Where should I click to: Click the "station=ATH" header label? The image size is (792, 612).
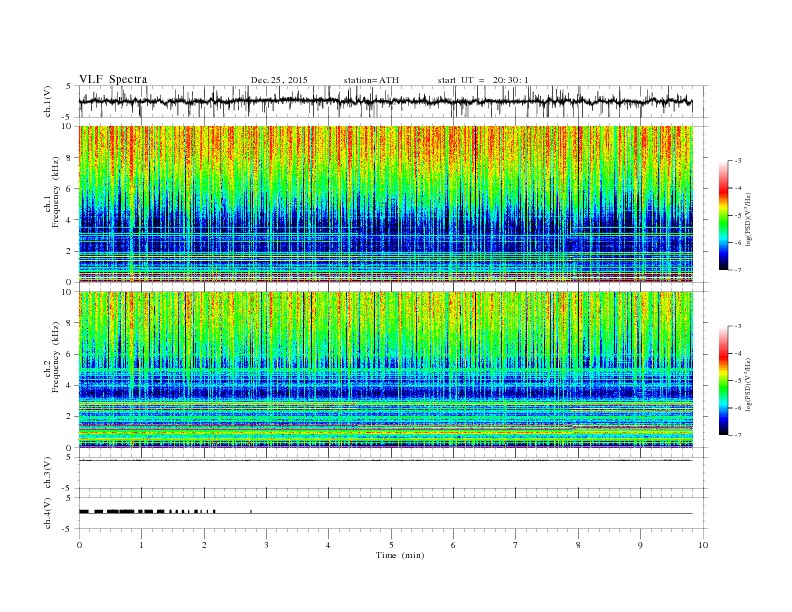click(x=371, y=80)
